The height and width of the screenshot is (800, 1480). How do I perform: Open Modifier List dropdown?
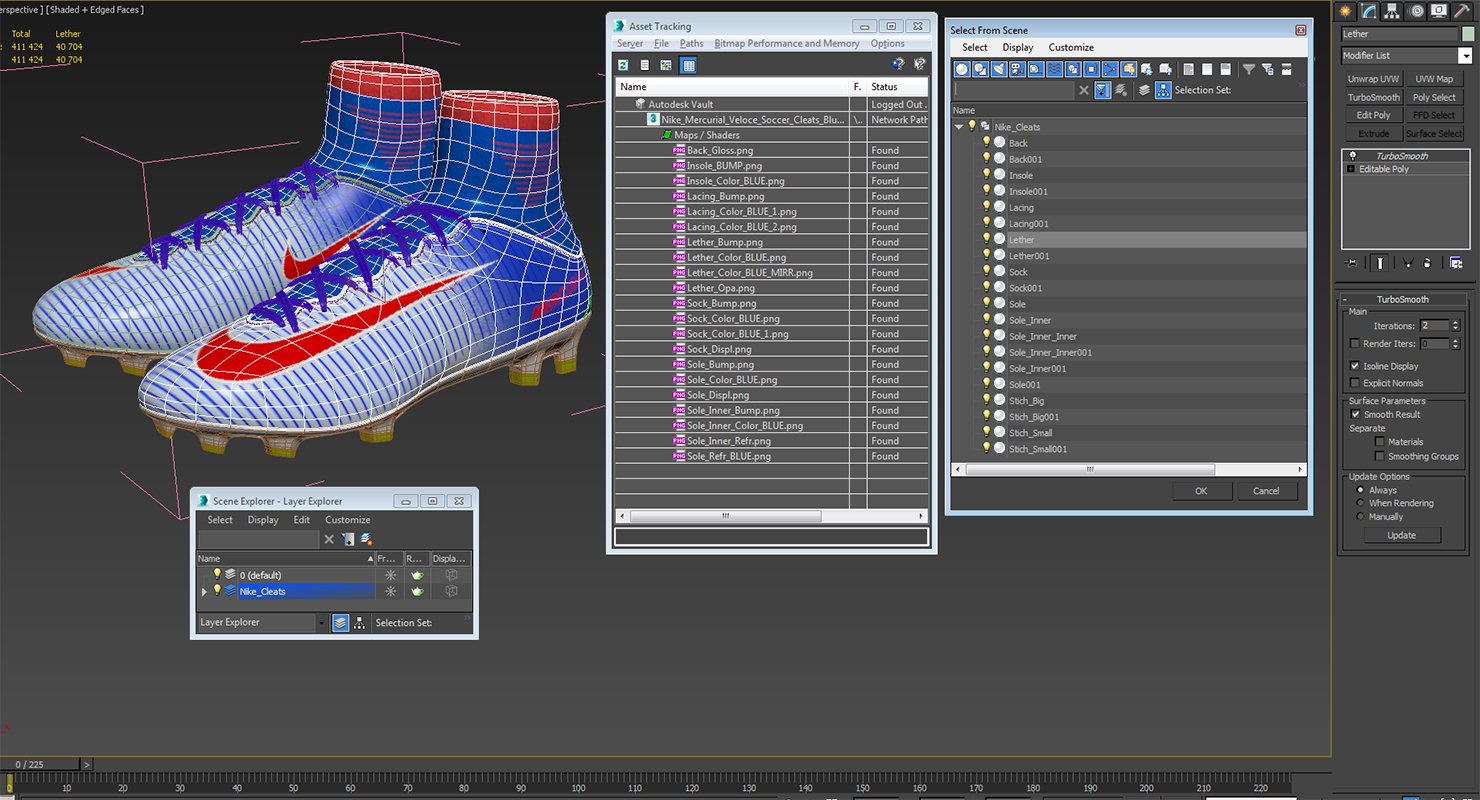tap(1466, 56)
